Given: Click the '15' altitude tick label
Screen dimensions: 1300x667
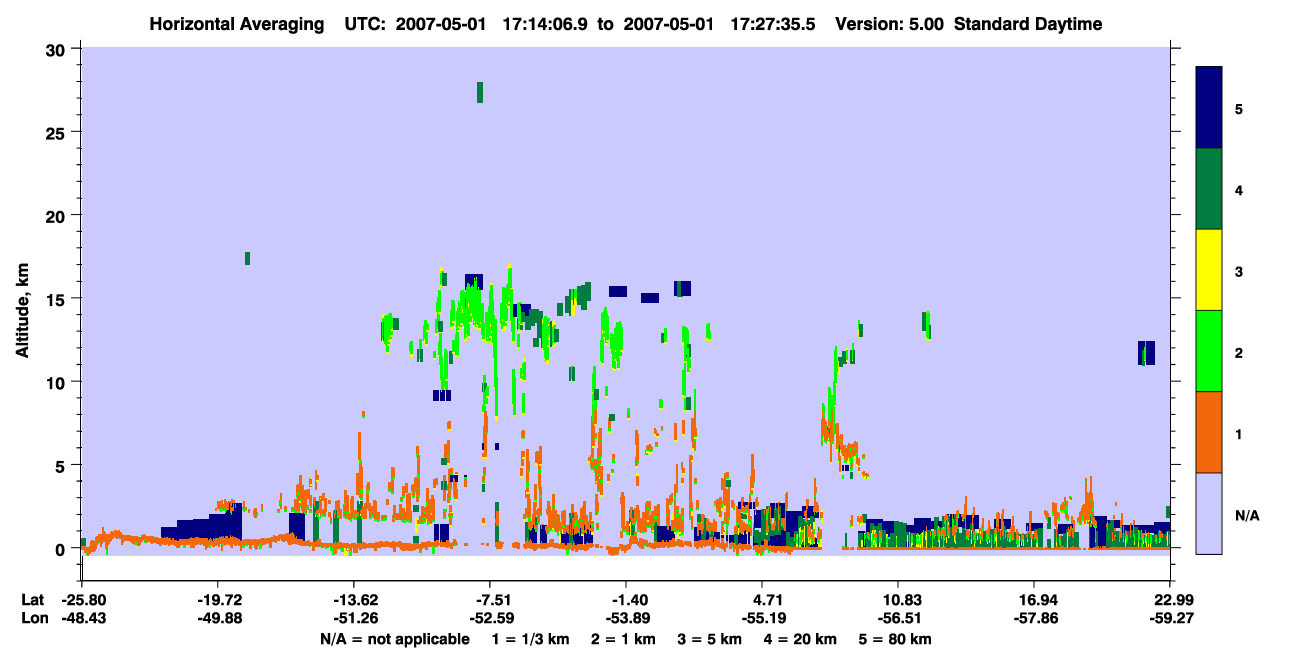Looking at the screenshot, I should pyautogui.click(x=57, y=299).
